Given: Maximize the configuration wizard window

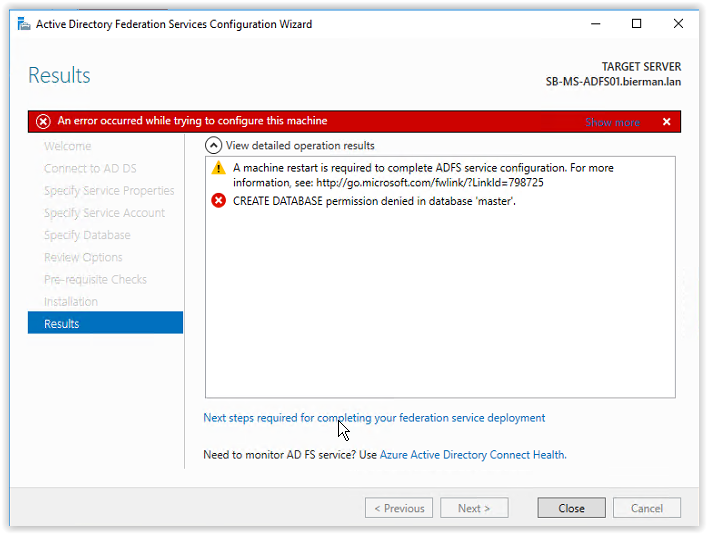Looking at the screenshot, I should pos(636,23).
